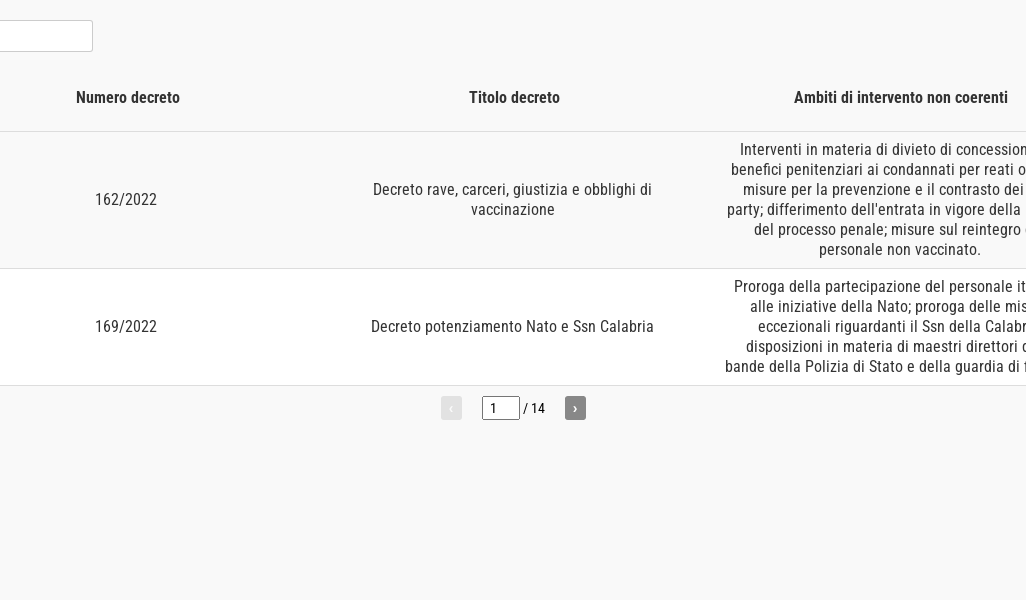Screen dimensions: 1026x600
Task: Click the total pages indicator 14
Action: pos(537,408)
